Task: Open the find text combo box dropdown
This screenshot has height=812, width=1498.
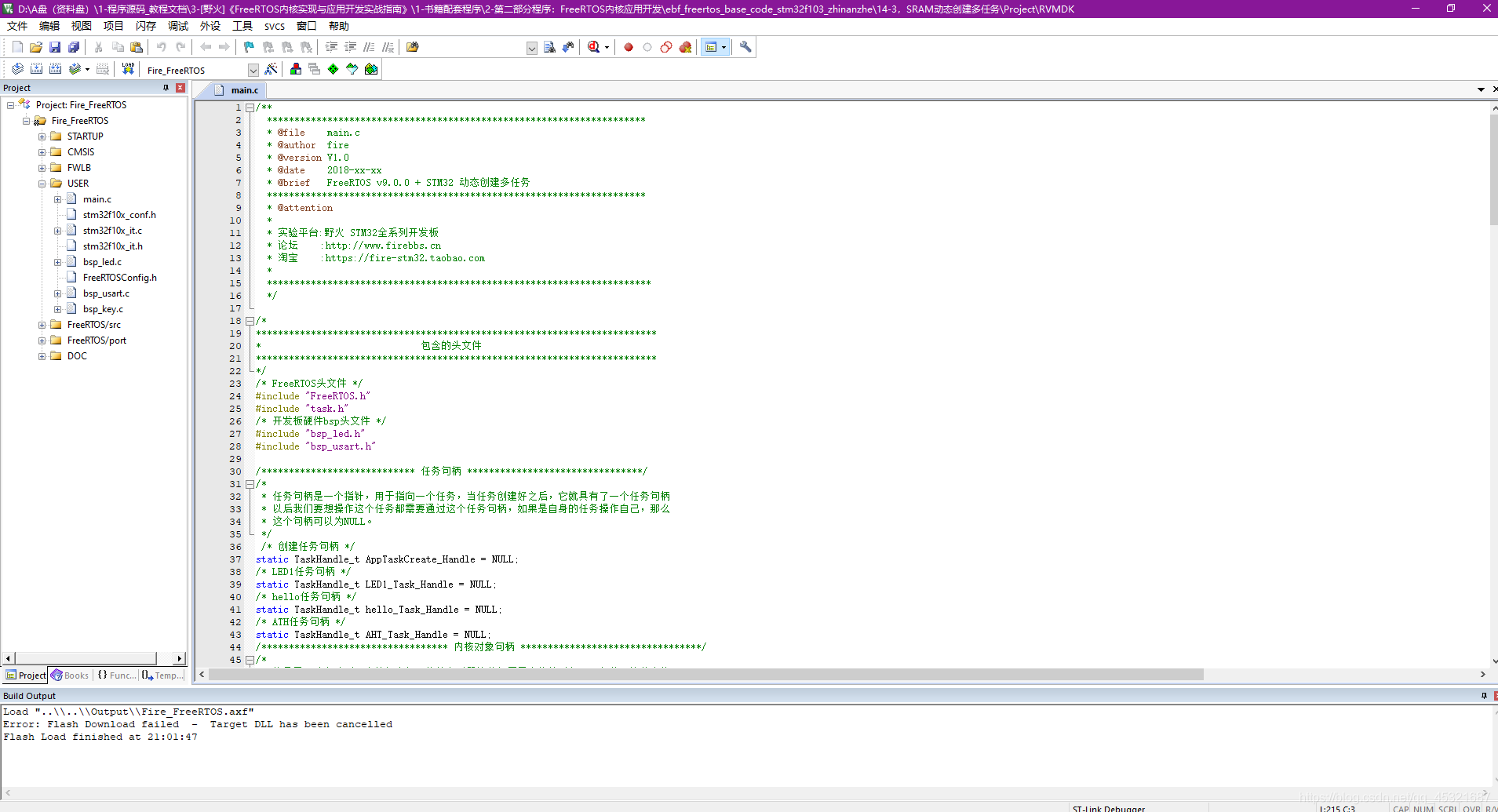Action: tap(532, 48)
